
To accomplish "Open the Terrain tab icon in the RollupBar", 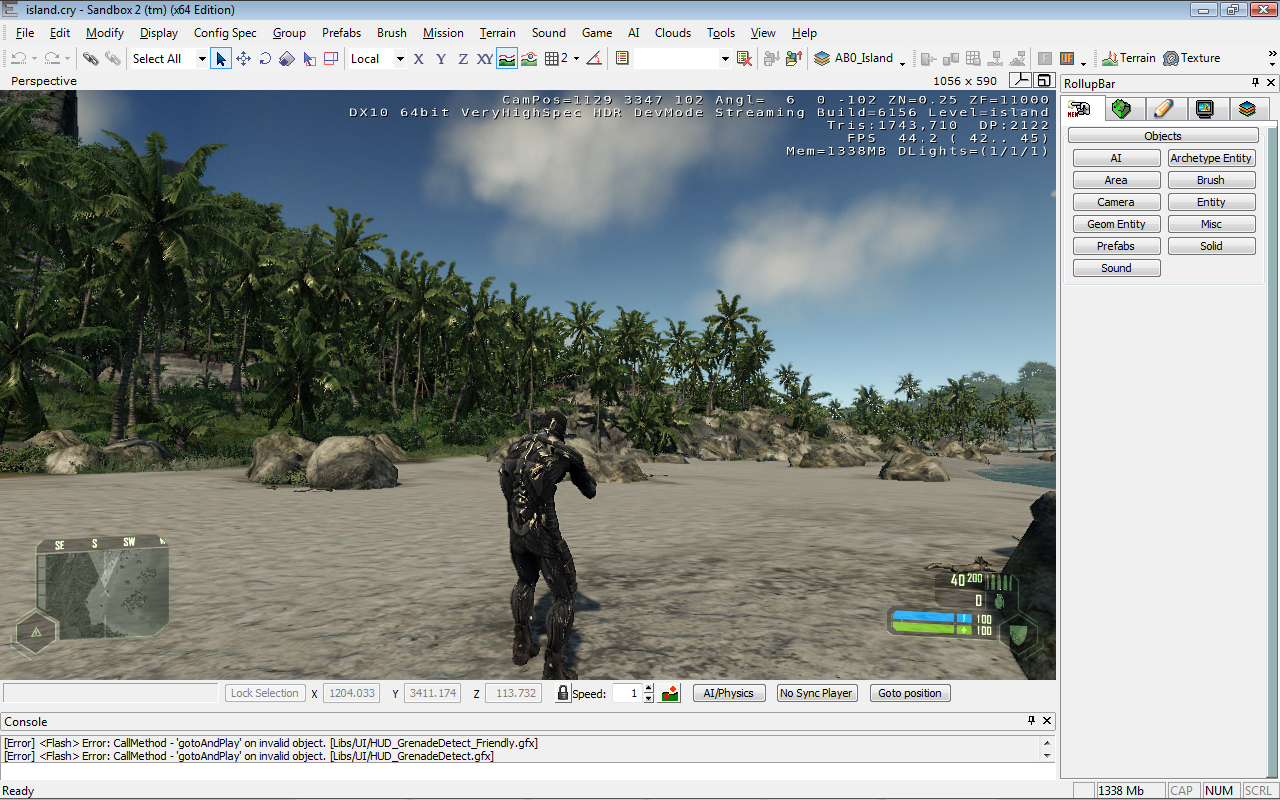I will pos(1121,109).
